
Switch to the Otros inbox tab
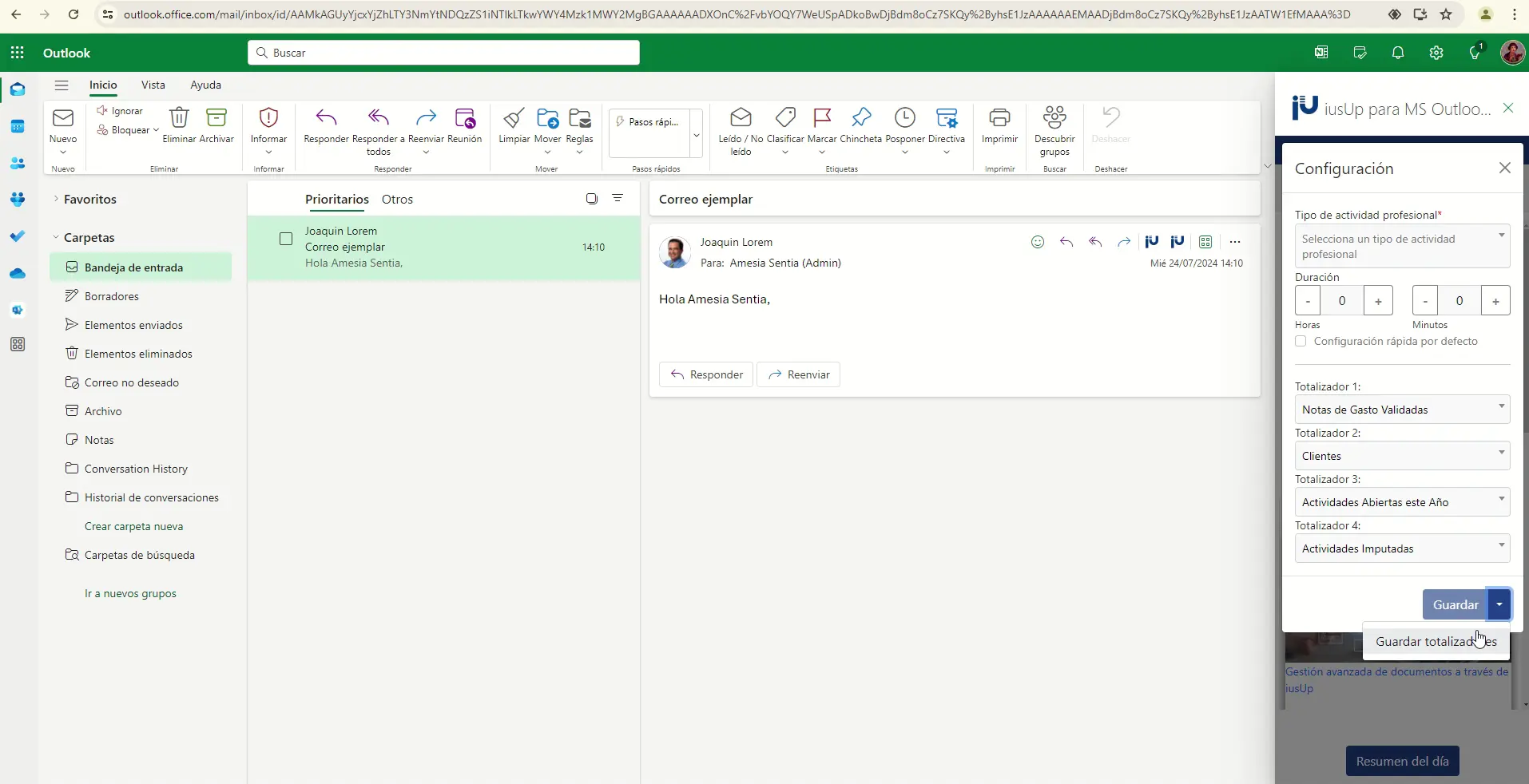click(397, 200)
